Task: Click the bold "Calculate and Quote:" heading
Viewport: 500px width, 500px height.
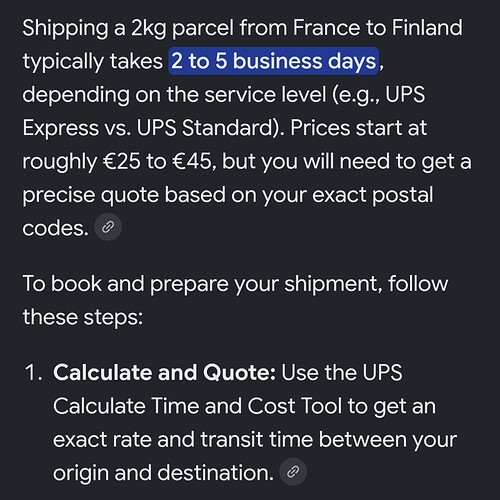Action: point(164,372)
